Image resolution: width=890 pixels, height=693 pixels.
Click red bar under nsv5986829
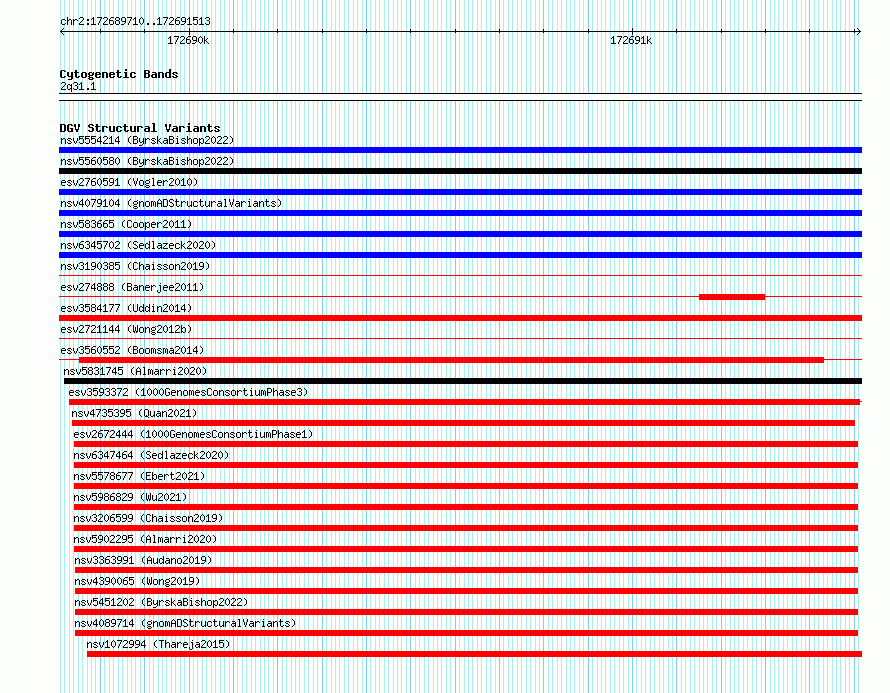click(466, 507)
